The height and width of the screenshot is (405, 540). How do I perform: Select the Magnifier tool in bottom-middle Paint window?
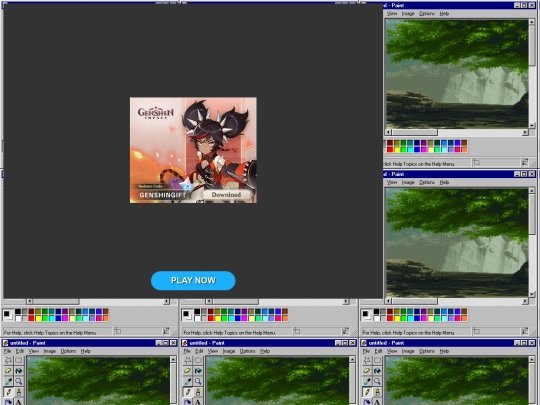[198, 382]
